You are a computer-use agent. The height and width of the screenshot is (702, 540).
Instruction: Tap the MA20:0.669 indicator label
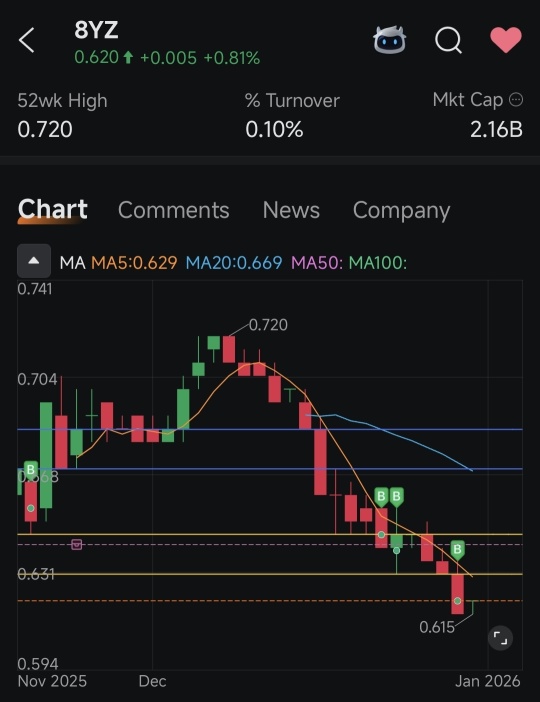pos(234,262)
